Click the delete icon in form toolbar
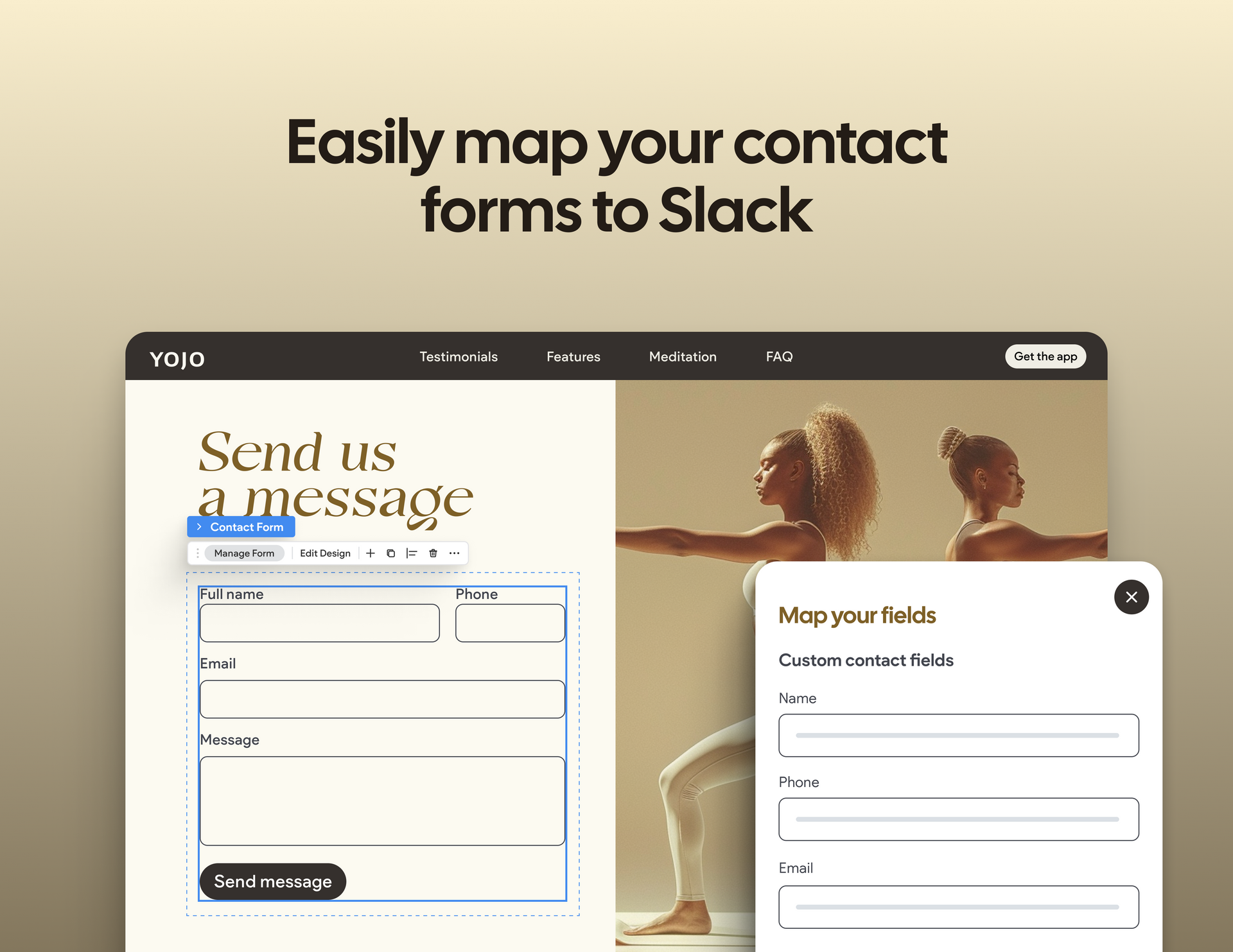The width and height of the screenshot is (1233, 952). [434, 553]
